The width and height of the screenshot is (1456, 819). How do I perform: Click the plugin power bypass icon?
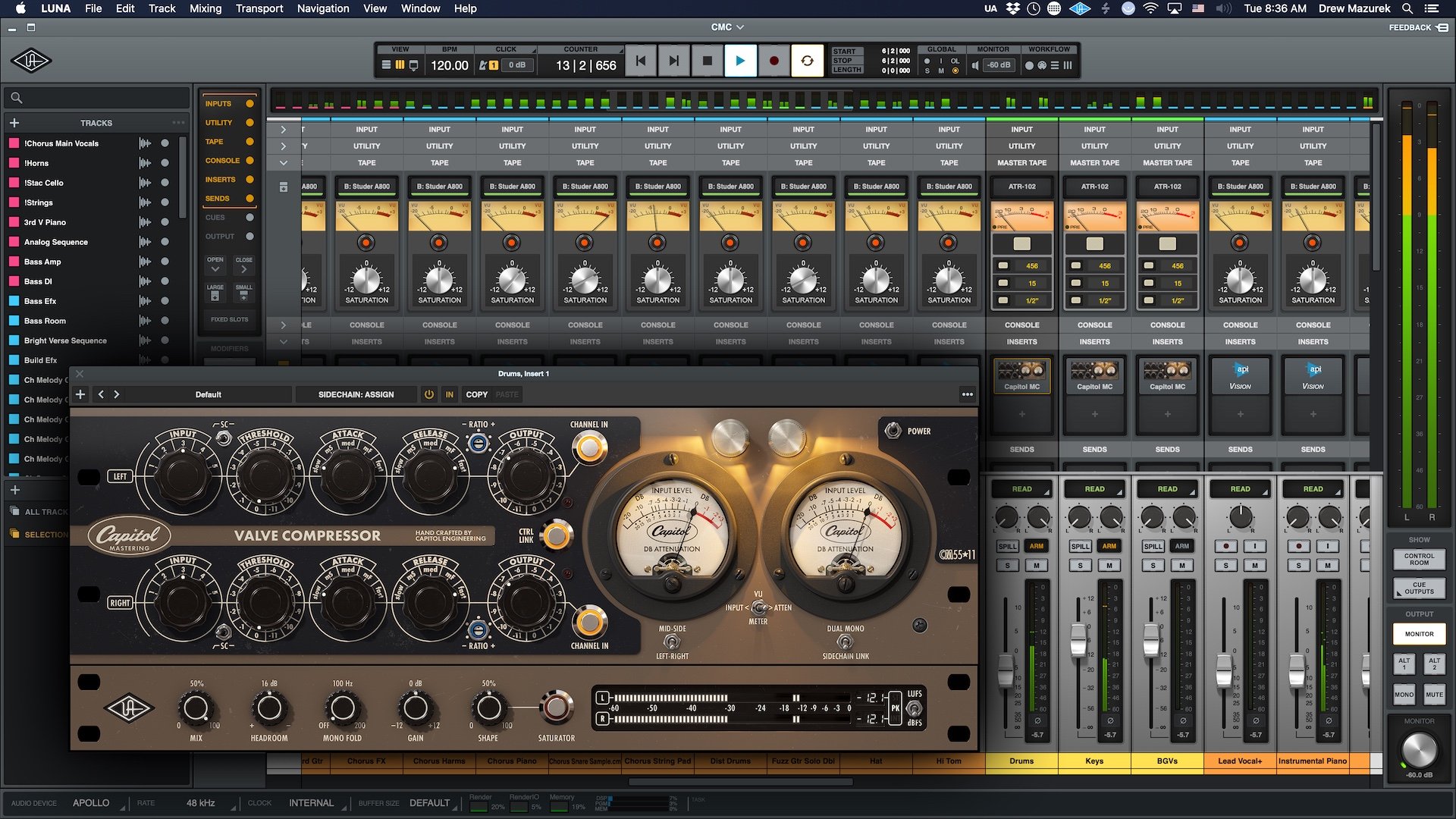tap(429, 394)
